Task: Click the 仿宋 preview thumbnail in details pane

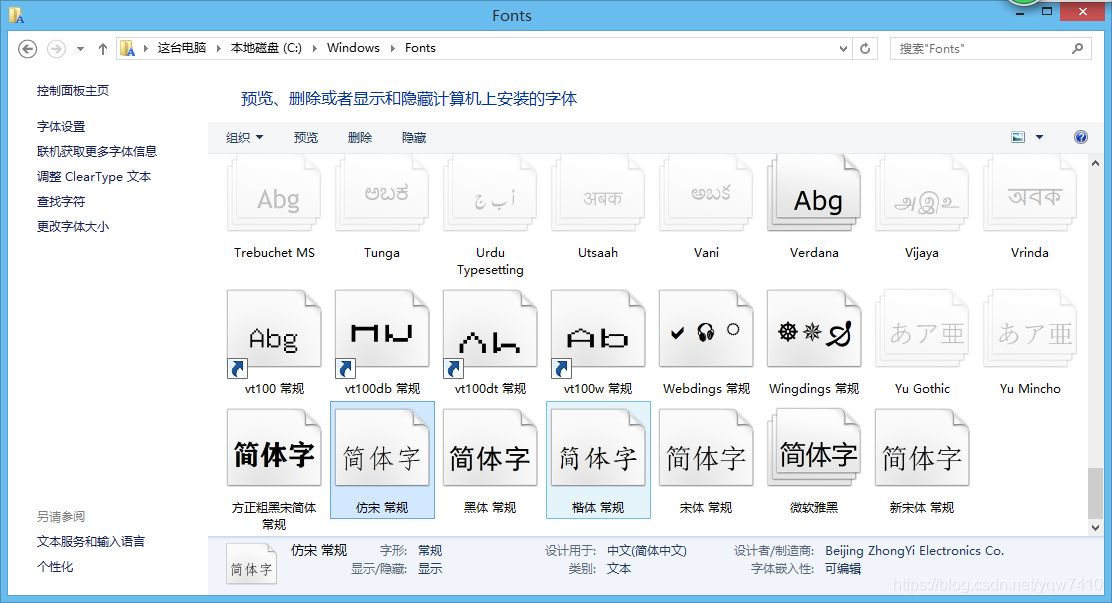Action: point(252,563)
